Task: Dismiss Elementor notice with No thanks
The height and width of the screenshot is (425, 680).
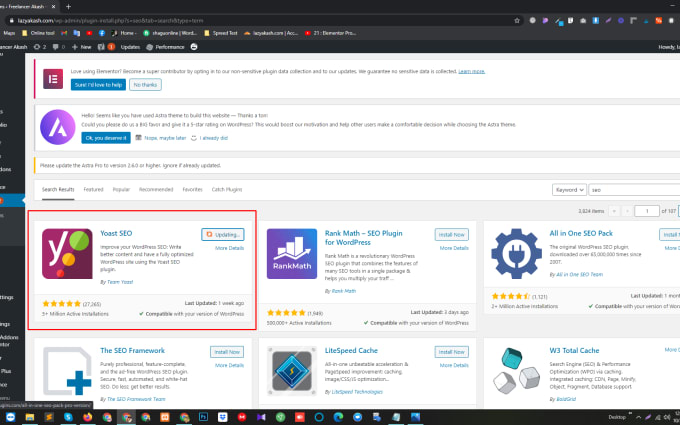Action: tap(145, 85)
